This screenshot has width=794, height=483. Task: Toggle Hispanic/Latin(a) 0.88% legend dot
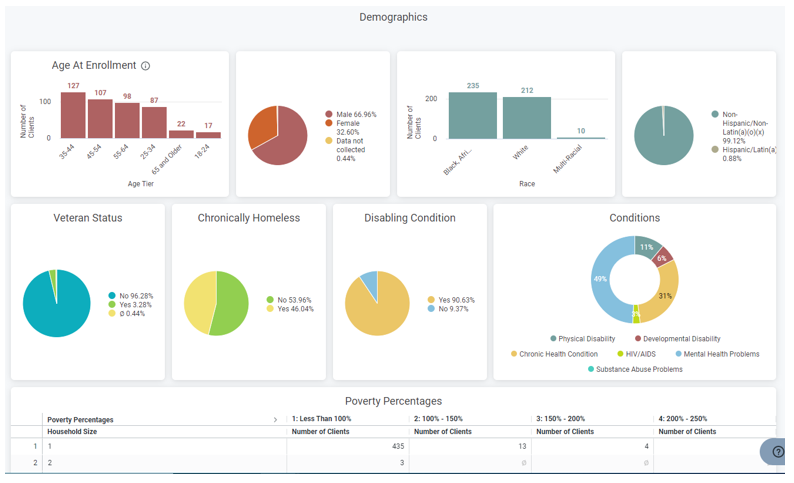click(715, 149)
